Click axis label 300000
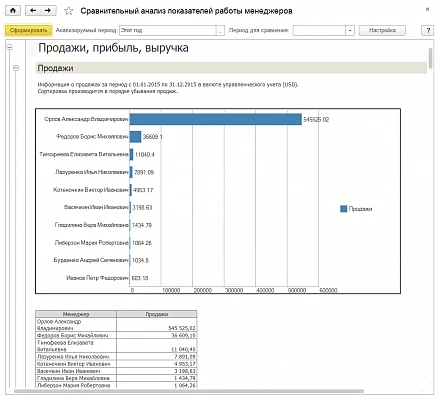 (234, 290)
